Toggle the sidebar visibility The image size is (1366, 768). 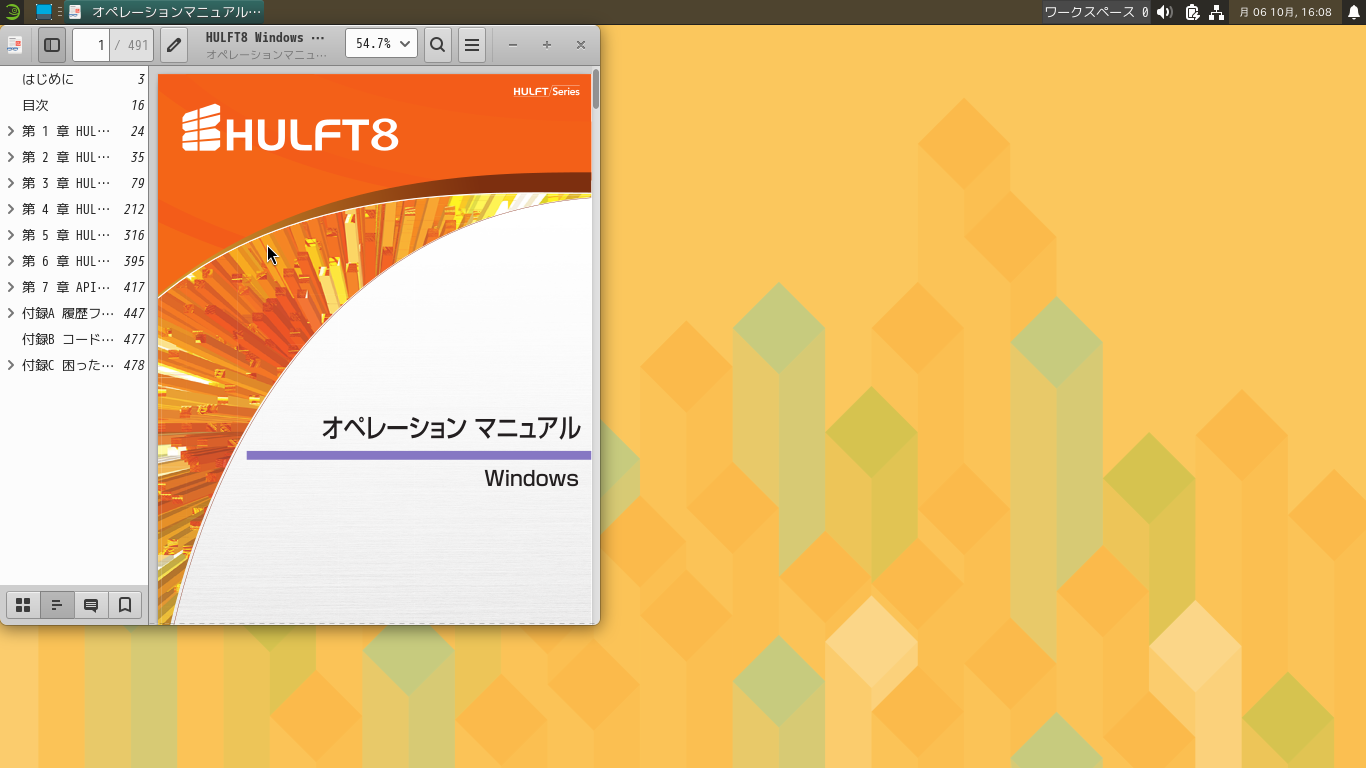pos(51,44)
